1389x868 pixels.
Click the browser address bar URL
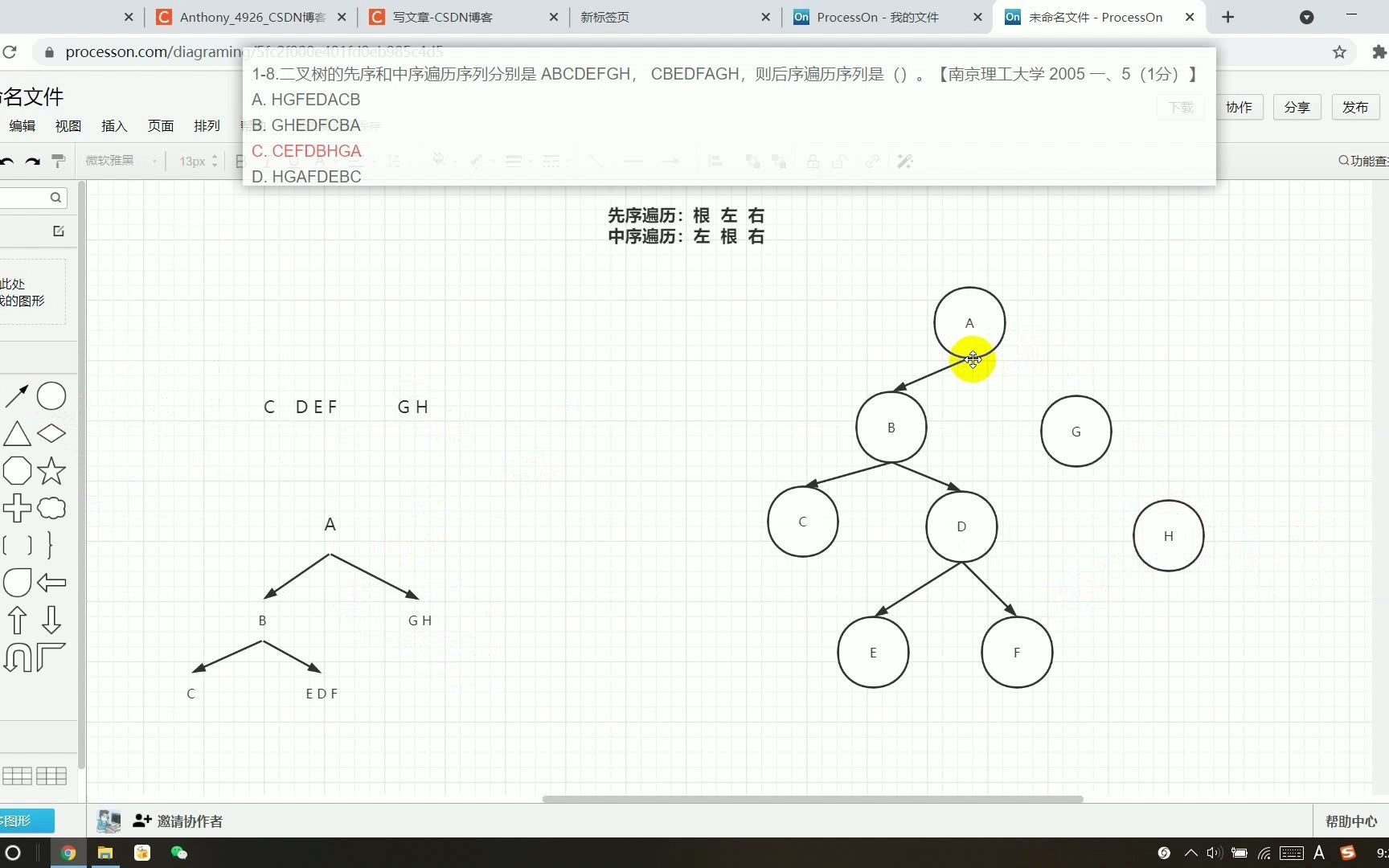254,52
